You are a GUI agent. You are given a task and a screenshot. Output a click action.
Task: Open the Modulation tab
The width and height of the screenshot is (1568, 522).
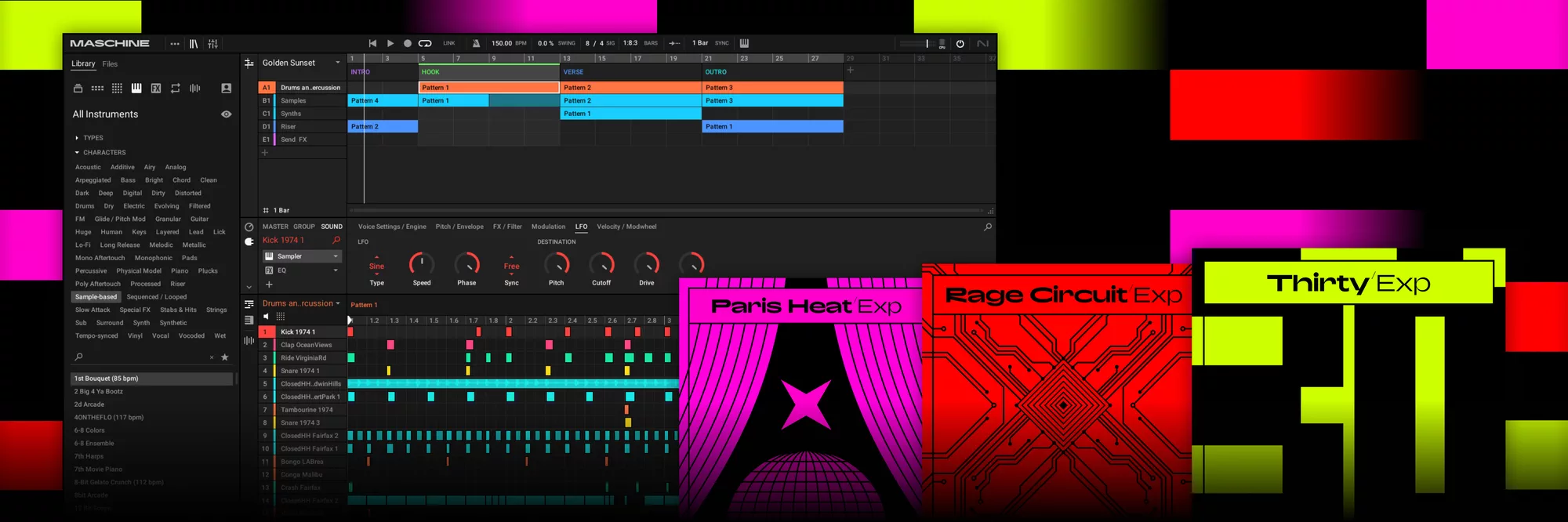(x=548, y=227)
